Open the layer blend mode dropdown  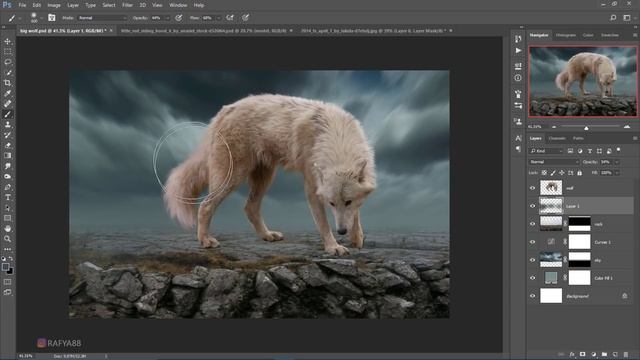click(x=554, y=162)
